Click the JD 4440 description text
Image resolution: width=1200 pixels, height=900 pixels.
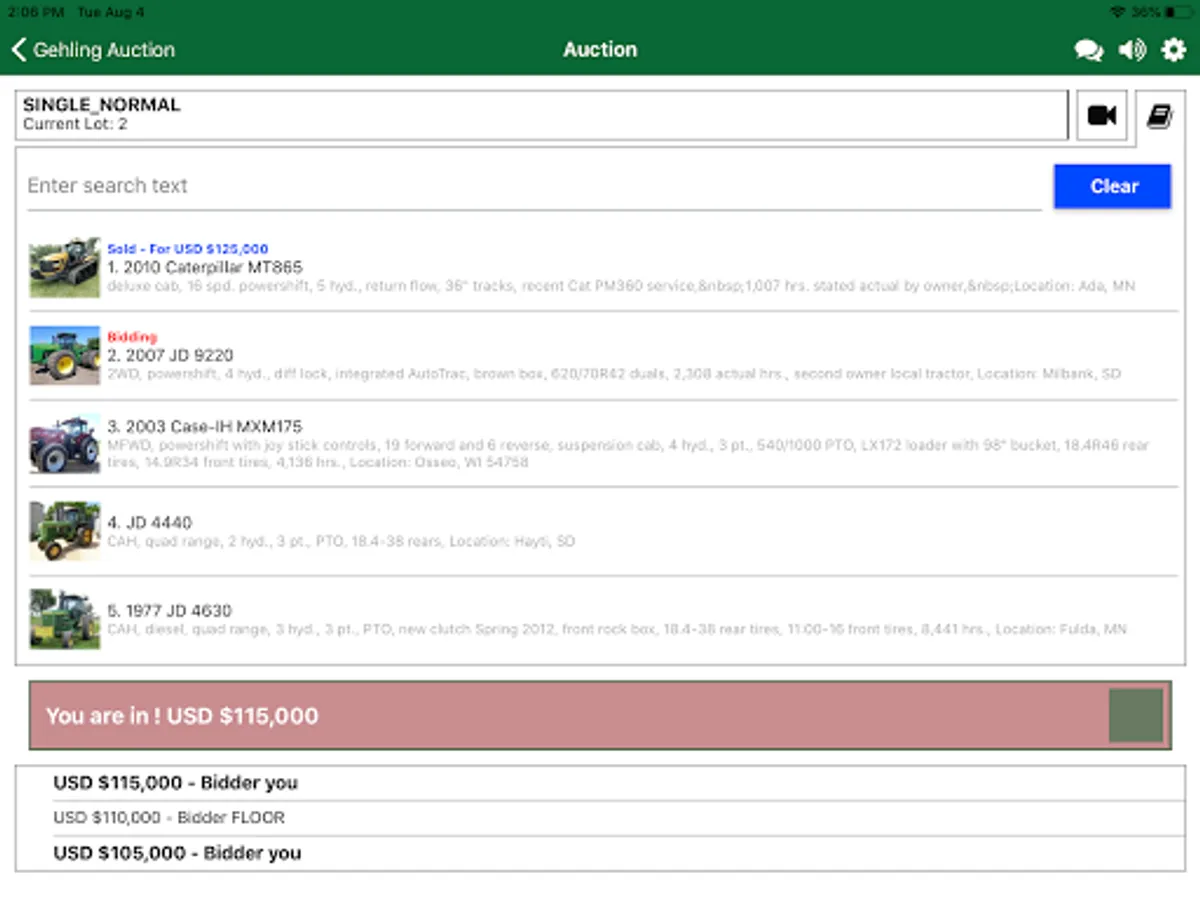pos(341,542)
